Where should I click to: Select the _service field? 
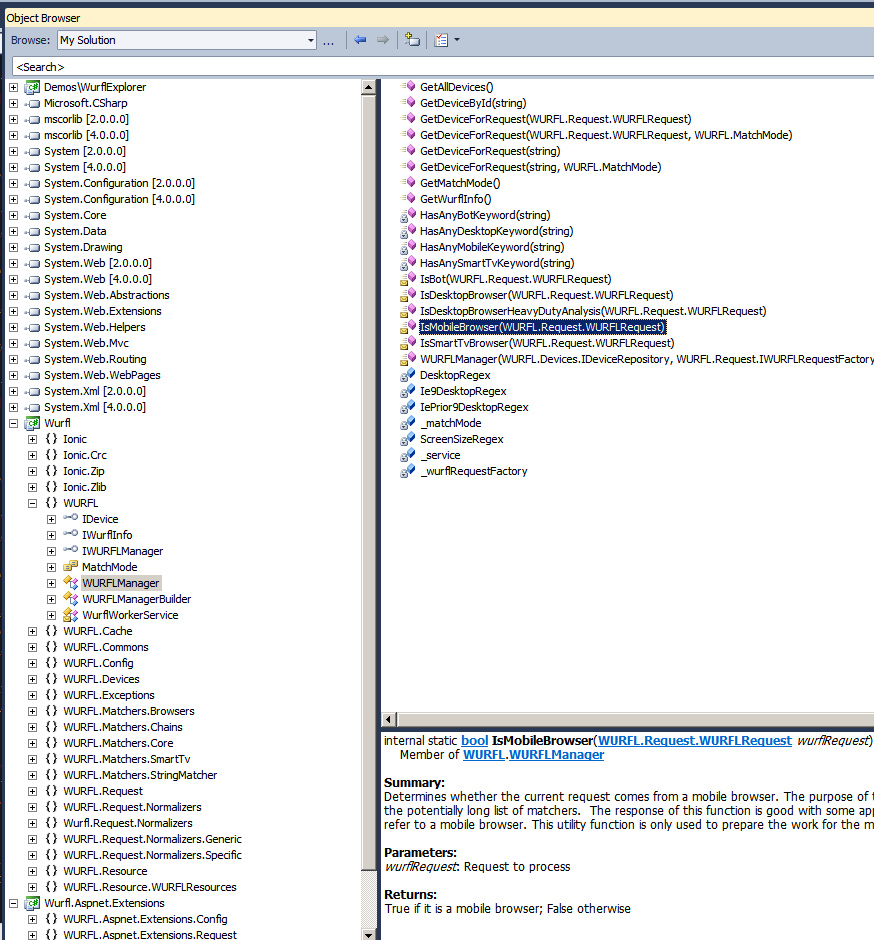(x=440, y=455)
